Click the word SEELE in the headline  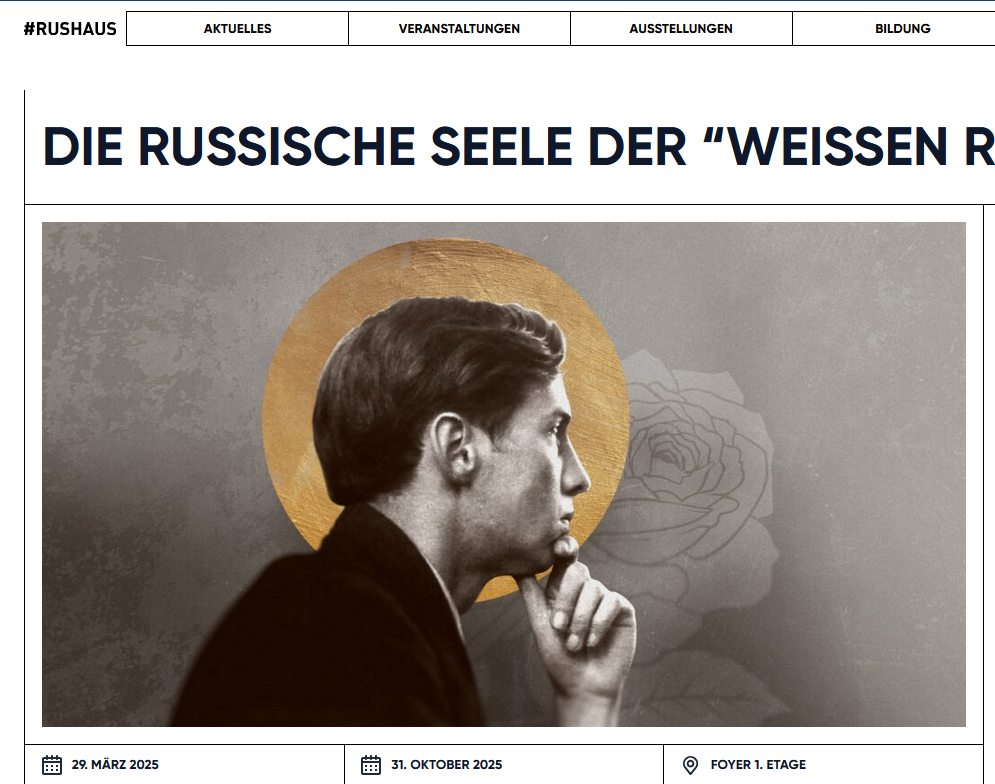pos(502,147)
